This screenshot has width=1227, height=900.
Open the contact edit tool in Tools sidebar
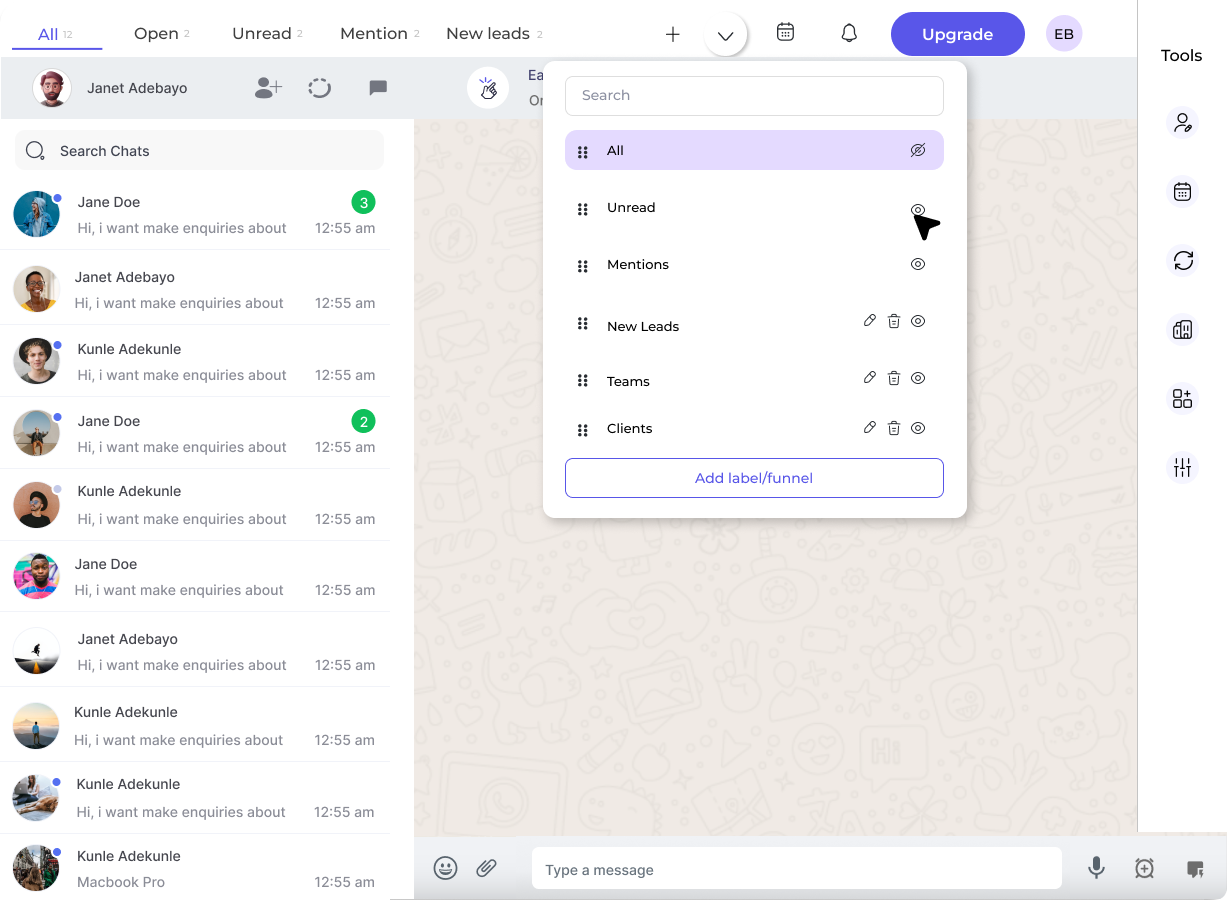1183,123
